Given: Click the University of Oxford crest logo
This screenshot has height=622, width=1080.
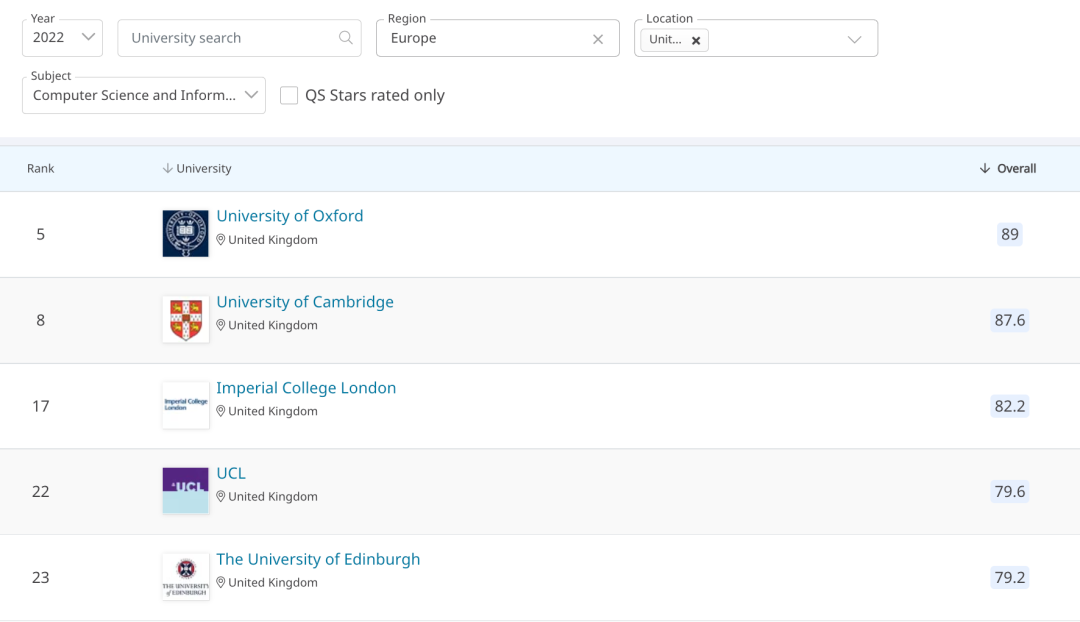Looking at the screenshot, I should (x=186, y=234).
